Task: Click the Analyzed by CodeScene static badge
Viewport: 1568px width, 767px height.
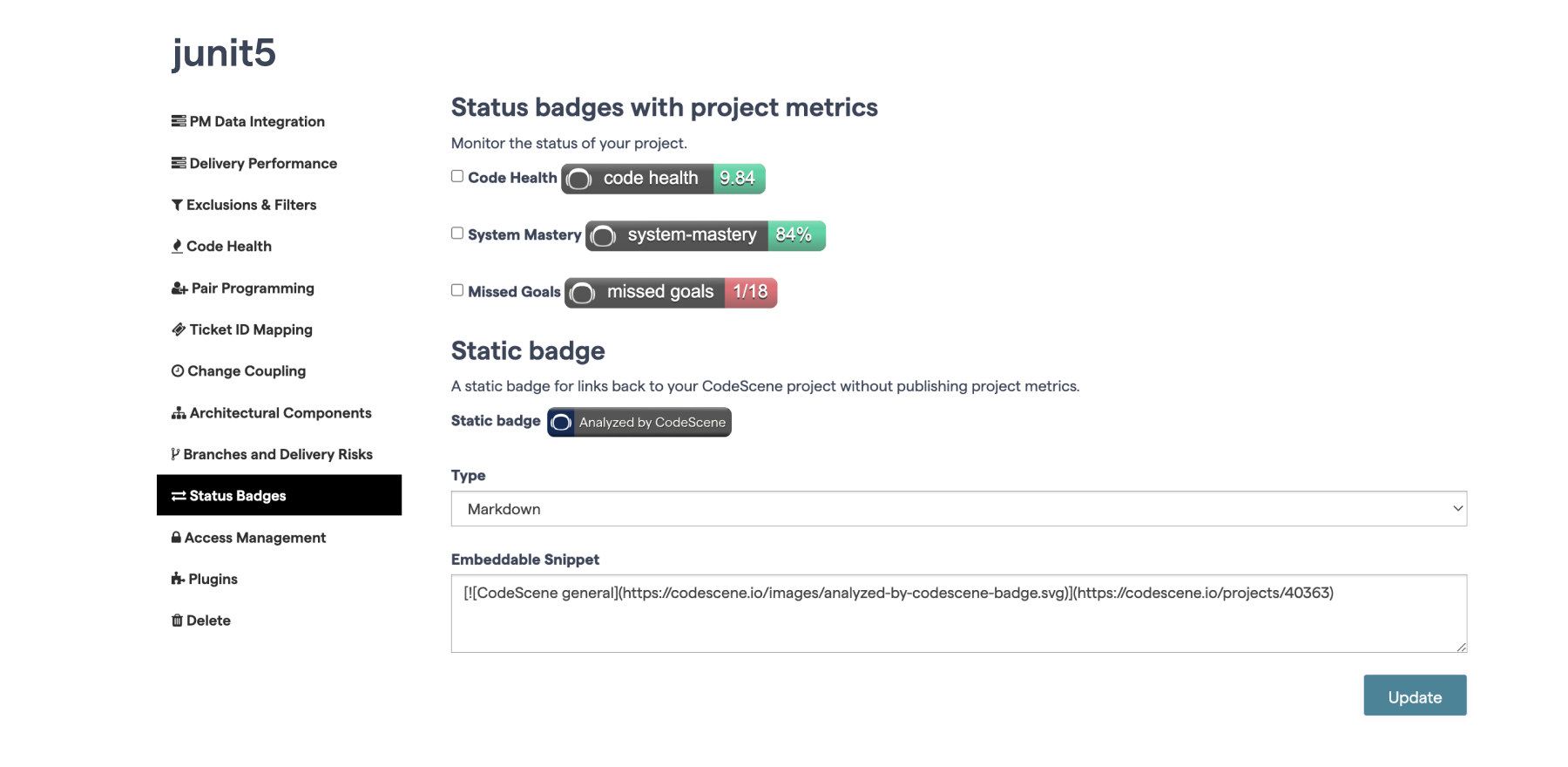Action: (638, 422)
